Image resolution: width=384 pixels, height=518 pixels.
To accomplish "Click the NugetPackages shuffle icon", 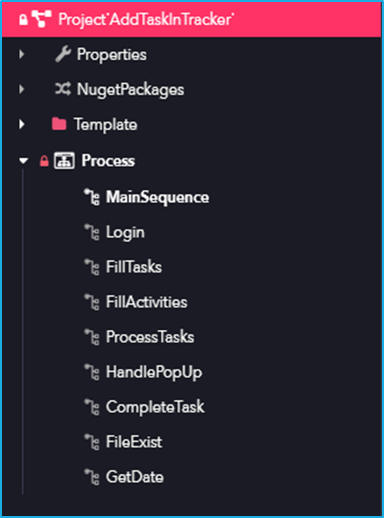I will [63, 89].
